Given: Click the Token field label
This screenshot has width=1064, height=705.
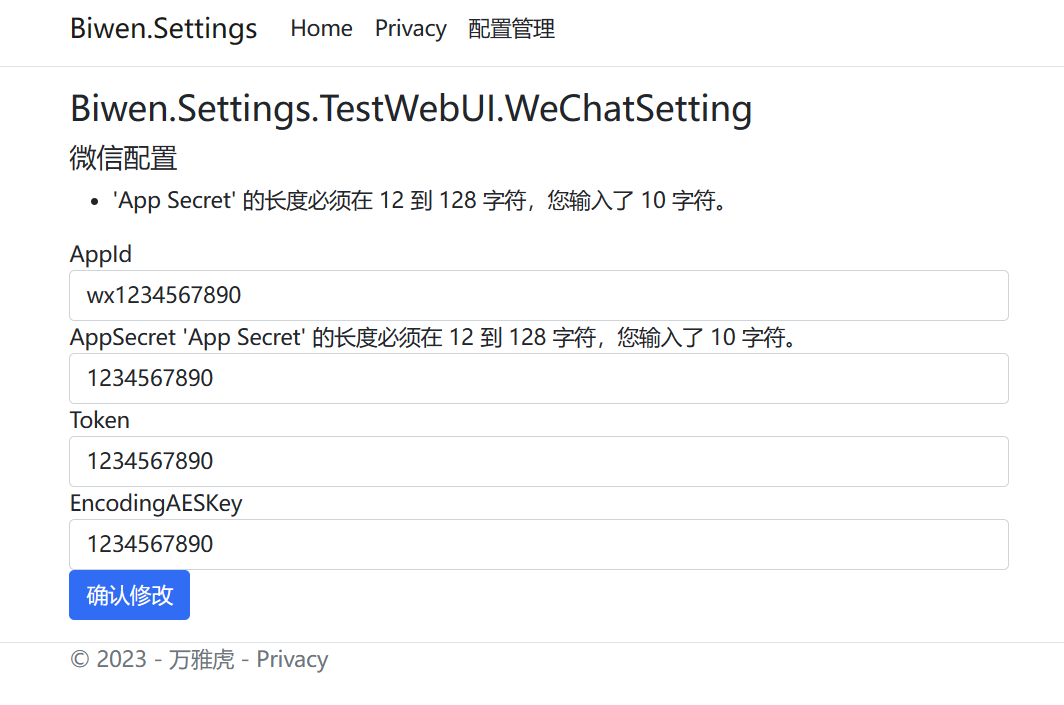Looking at the screenshot, I should [99, 420].
